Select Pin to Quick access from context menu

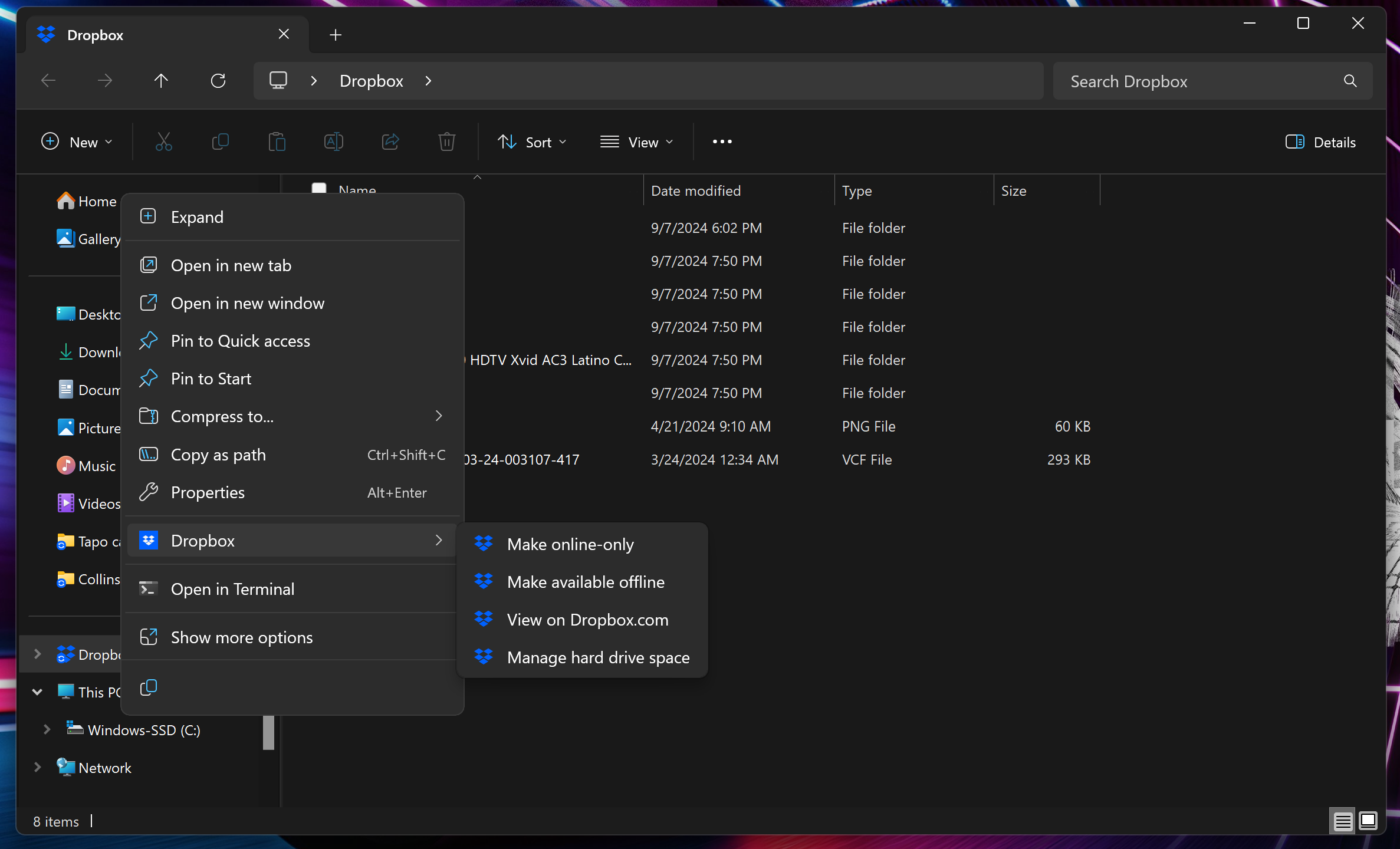coord(240,341)
